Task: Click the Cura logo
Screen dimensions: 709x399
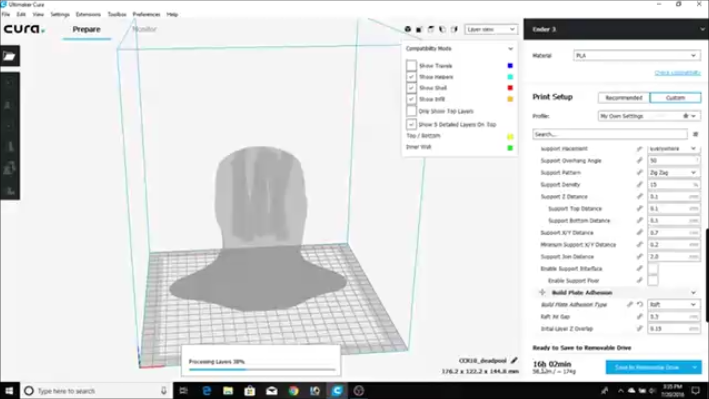Action: pyautogui.click(x=24, y=29)
